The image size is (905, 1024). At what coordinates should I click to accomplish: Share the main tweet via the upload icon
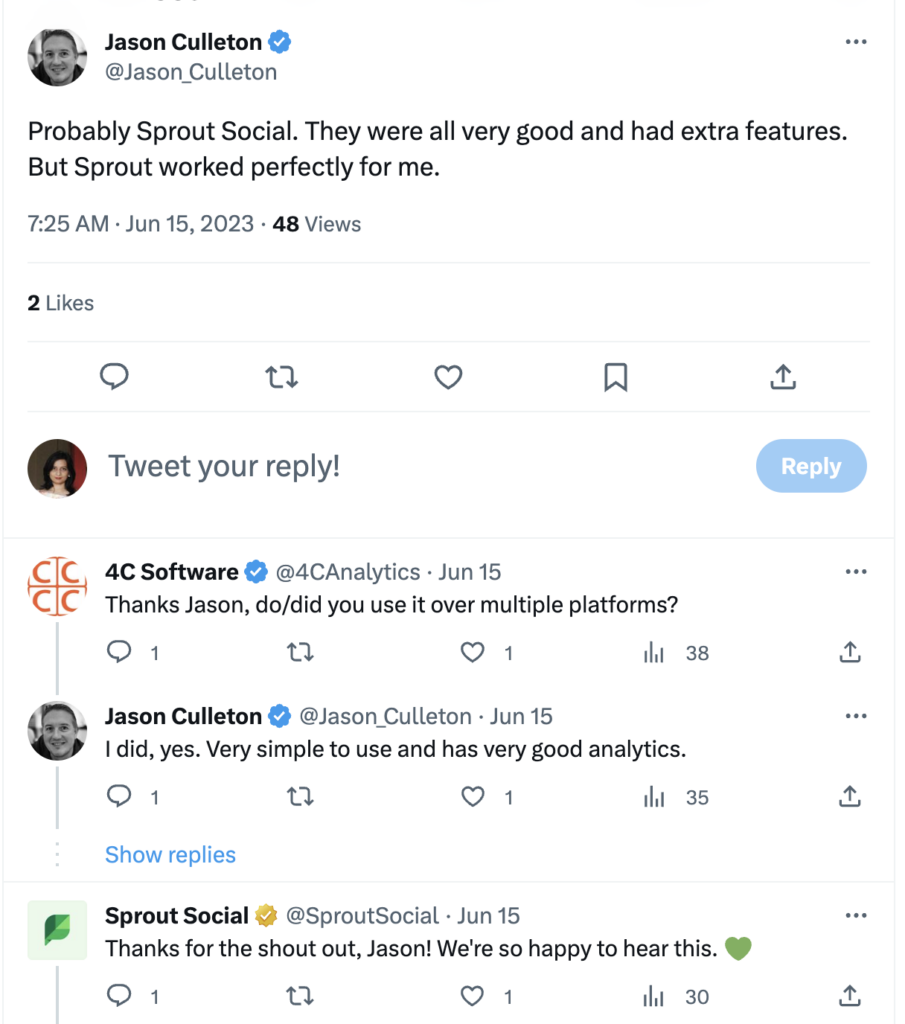784,376
